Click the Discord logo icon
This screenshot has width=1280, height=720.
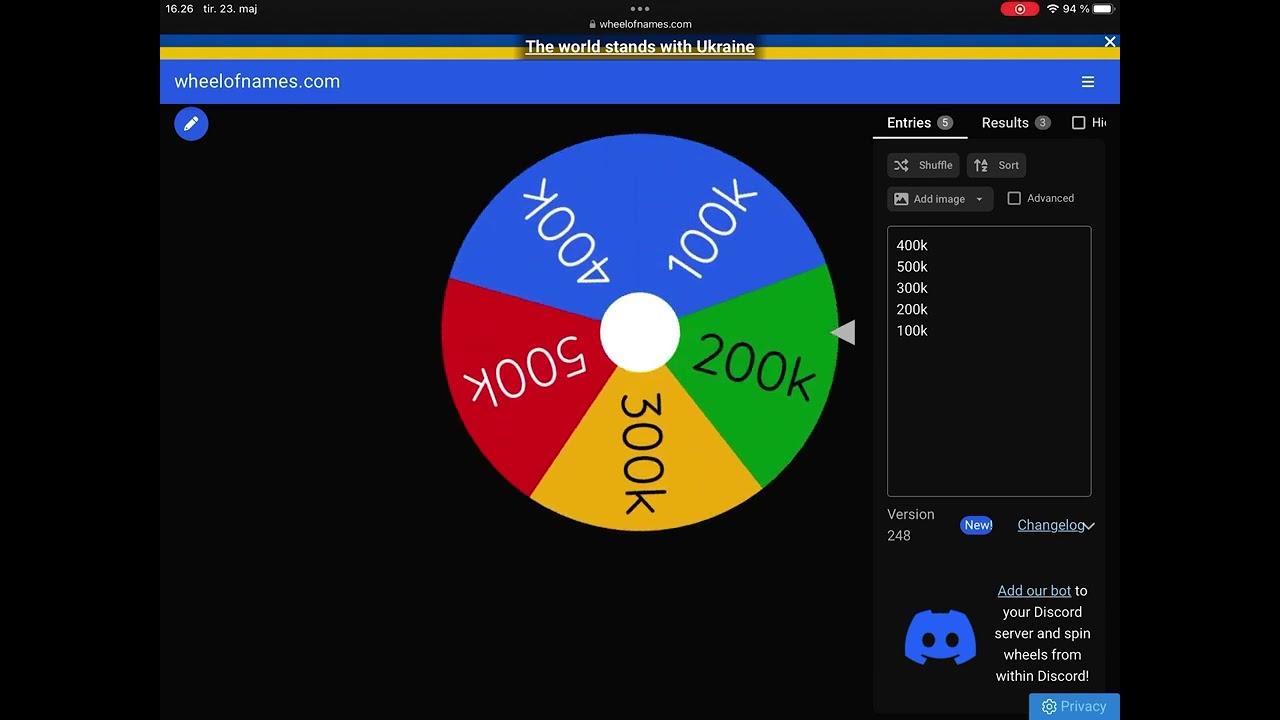[940, 636]
